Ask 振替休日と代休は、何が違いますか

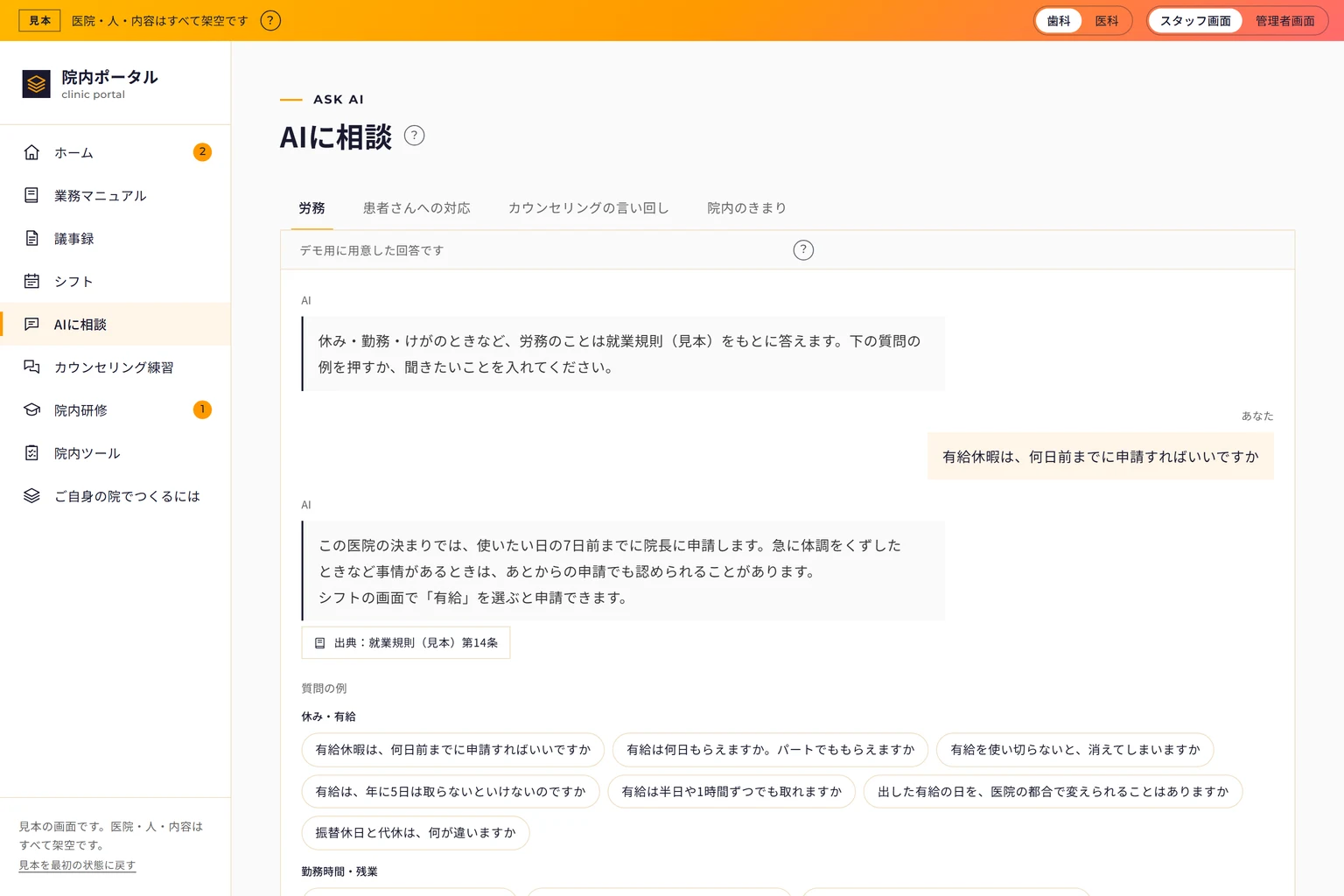click(x=416, y=833)
